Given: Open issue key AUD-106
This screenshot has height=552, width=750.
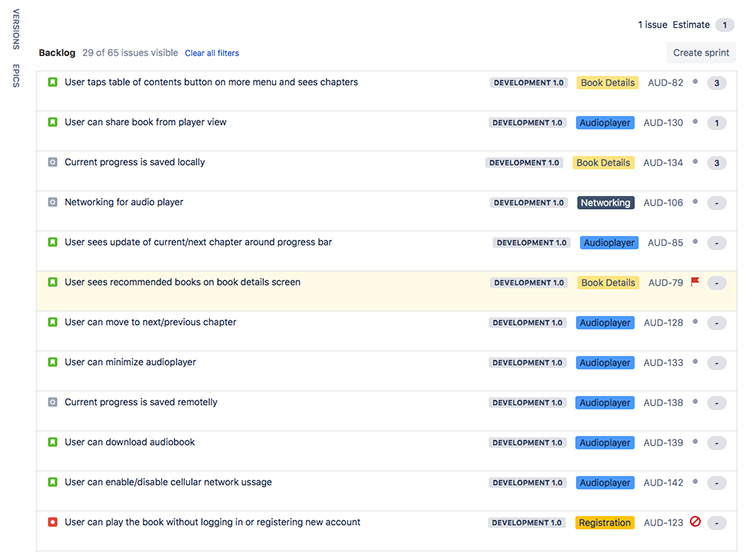Looking at the screenshot, I should 663,203.
